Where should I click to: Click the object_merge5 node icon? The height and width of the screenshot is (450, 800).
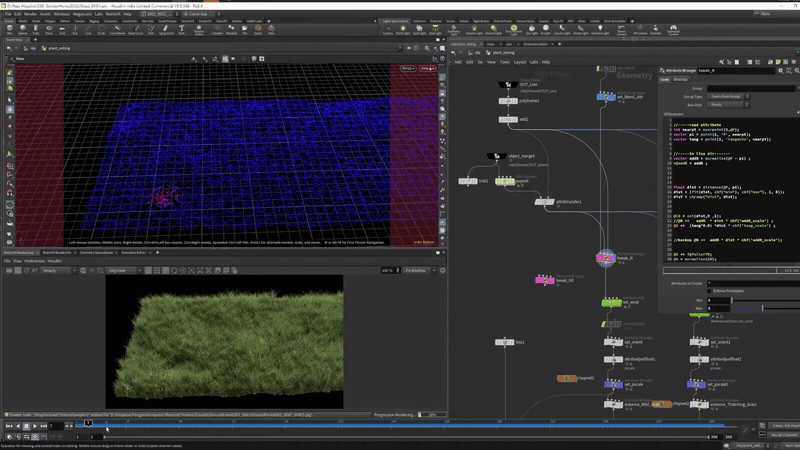[x=496, y=158]
